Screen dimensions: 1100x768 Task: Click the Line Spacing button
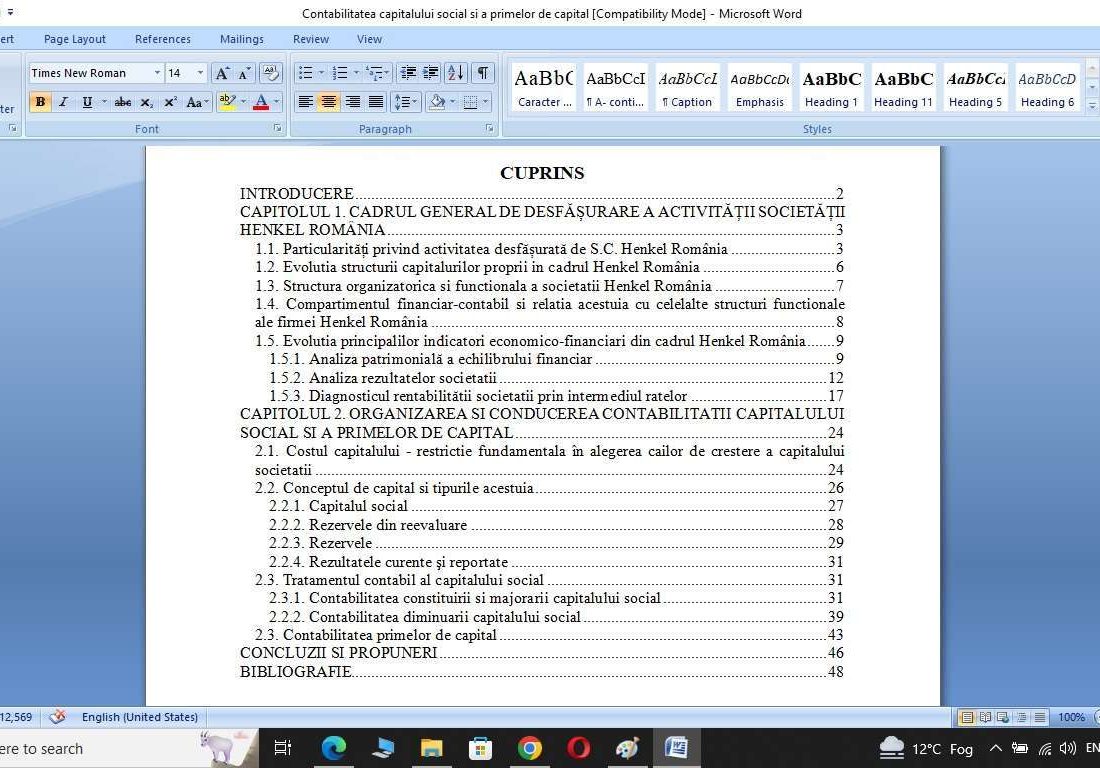pos(405,102)
